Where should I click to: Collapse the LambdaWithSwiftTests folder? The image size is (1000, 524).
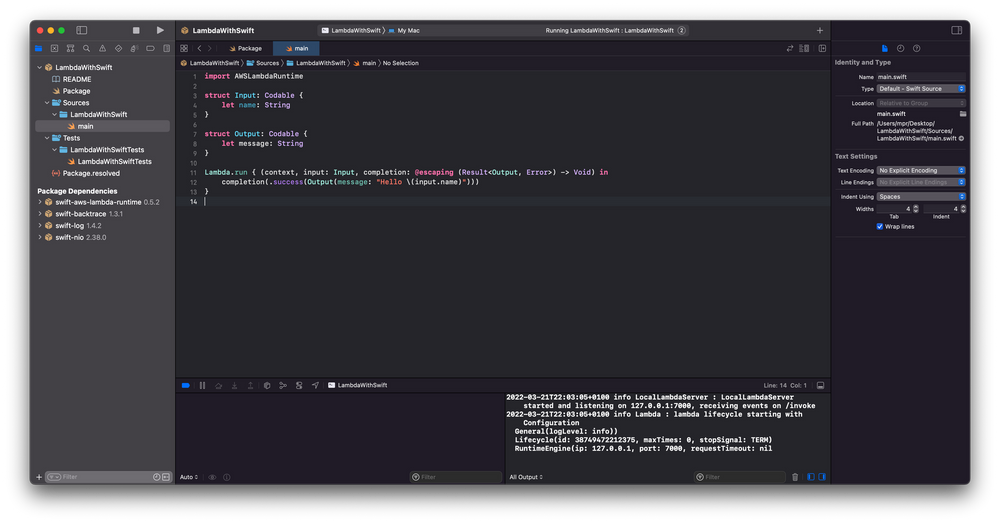(55, 150)
